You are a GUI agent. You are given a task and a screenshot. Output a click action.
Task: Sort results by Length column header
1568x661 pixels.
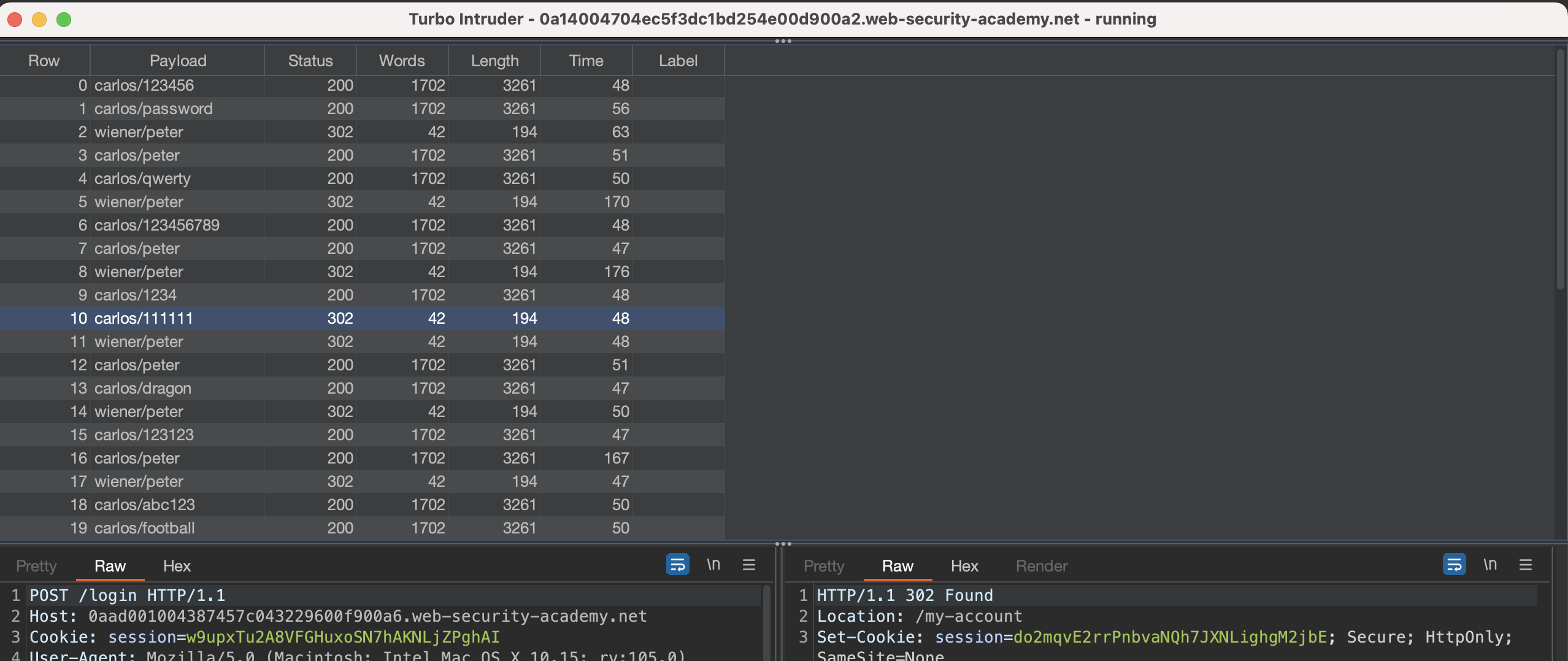pos(494,61)
